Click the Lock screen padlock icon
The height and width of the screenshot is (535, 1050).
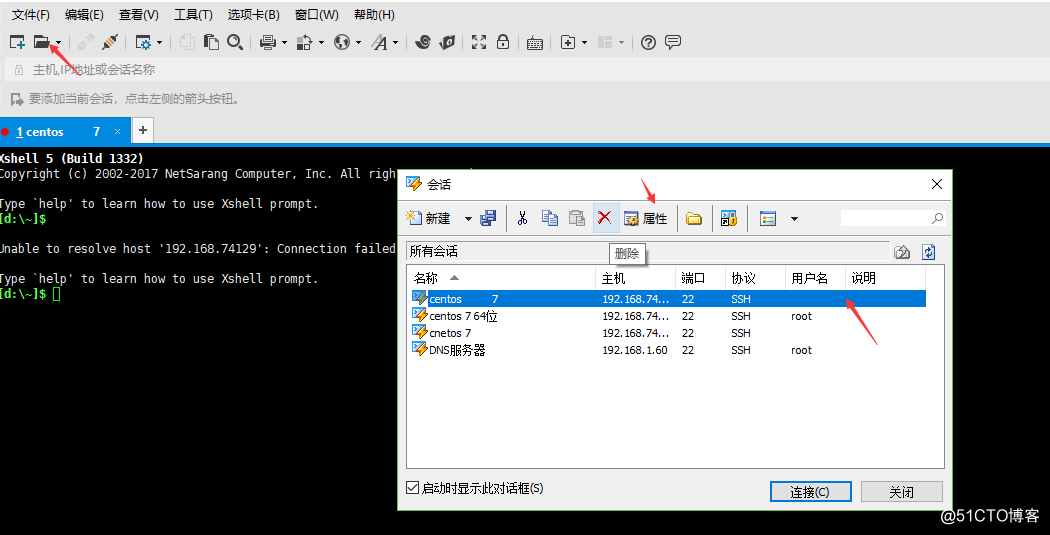click(x=503, y=42)
